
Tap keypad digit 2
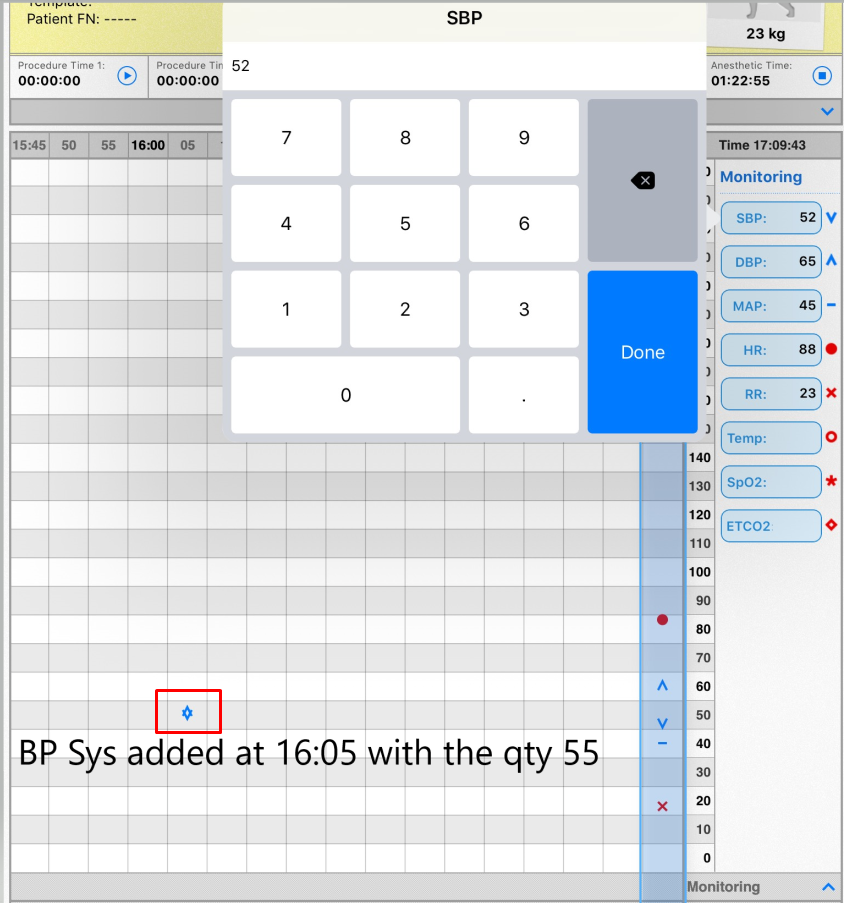click(405, 309)
